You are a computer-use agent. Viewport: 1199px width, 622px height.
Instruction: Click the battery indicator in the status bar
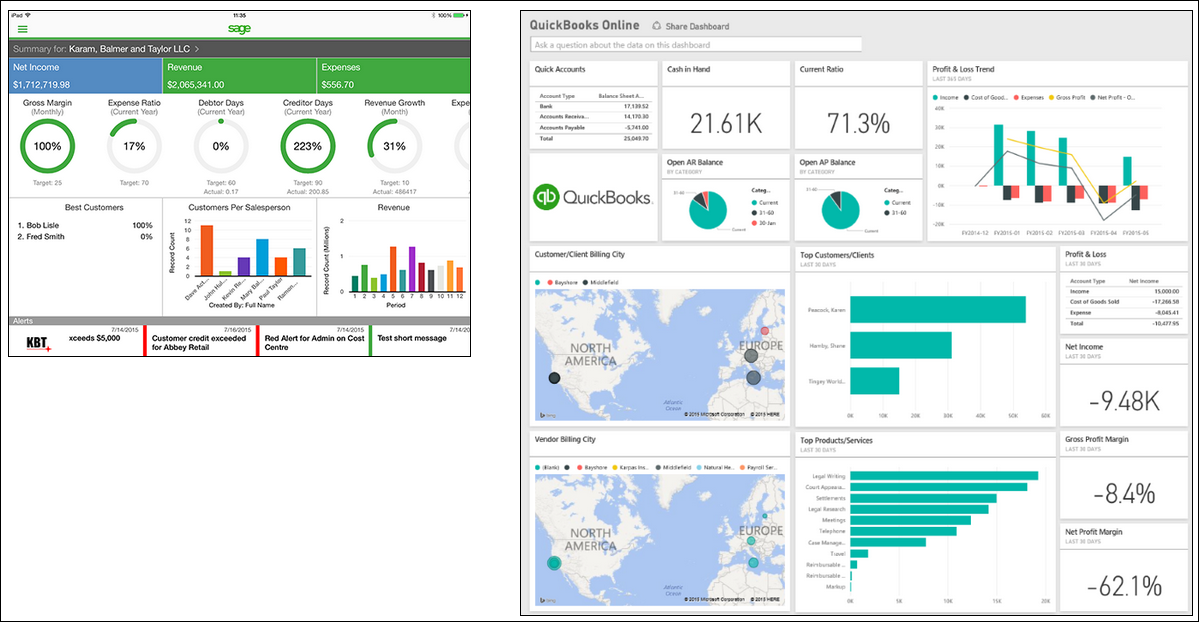[456, 15]
